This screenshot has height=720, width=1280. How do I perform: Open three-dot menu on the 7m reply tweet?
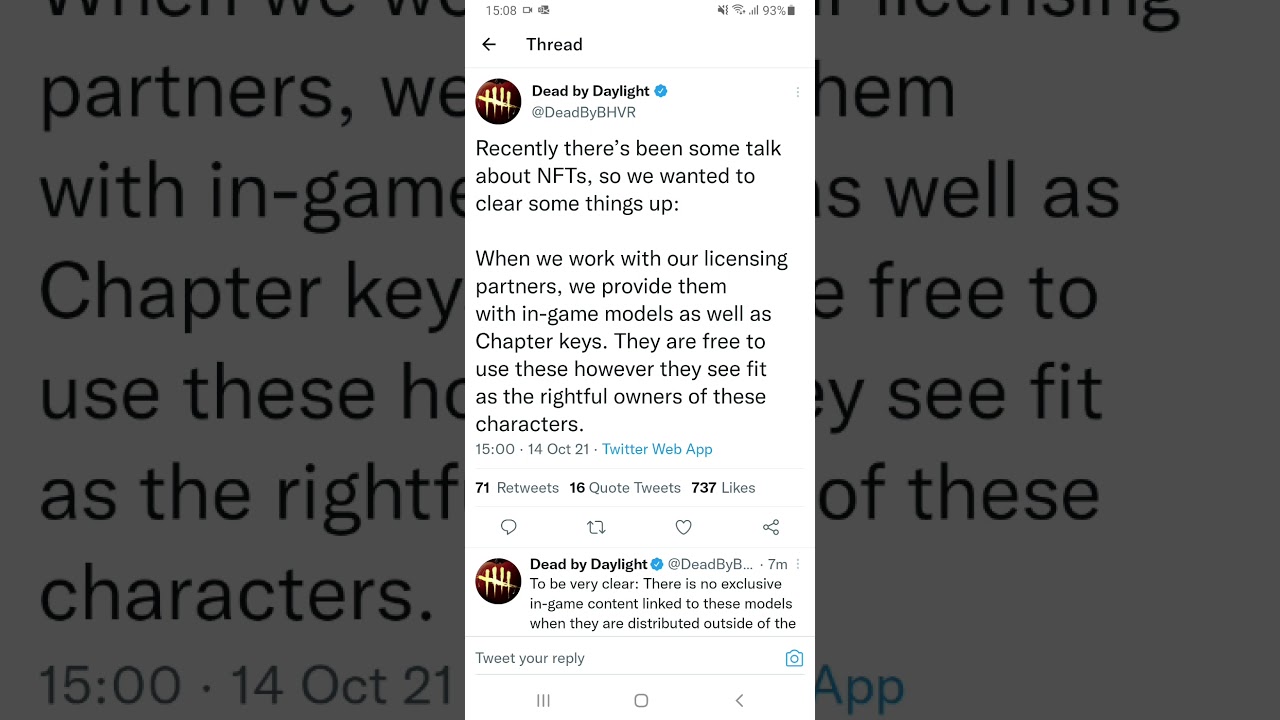[797, 564]
